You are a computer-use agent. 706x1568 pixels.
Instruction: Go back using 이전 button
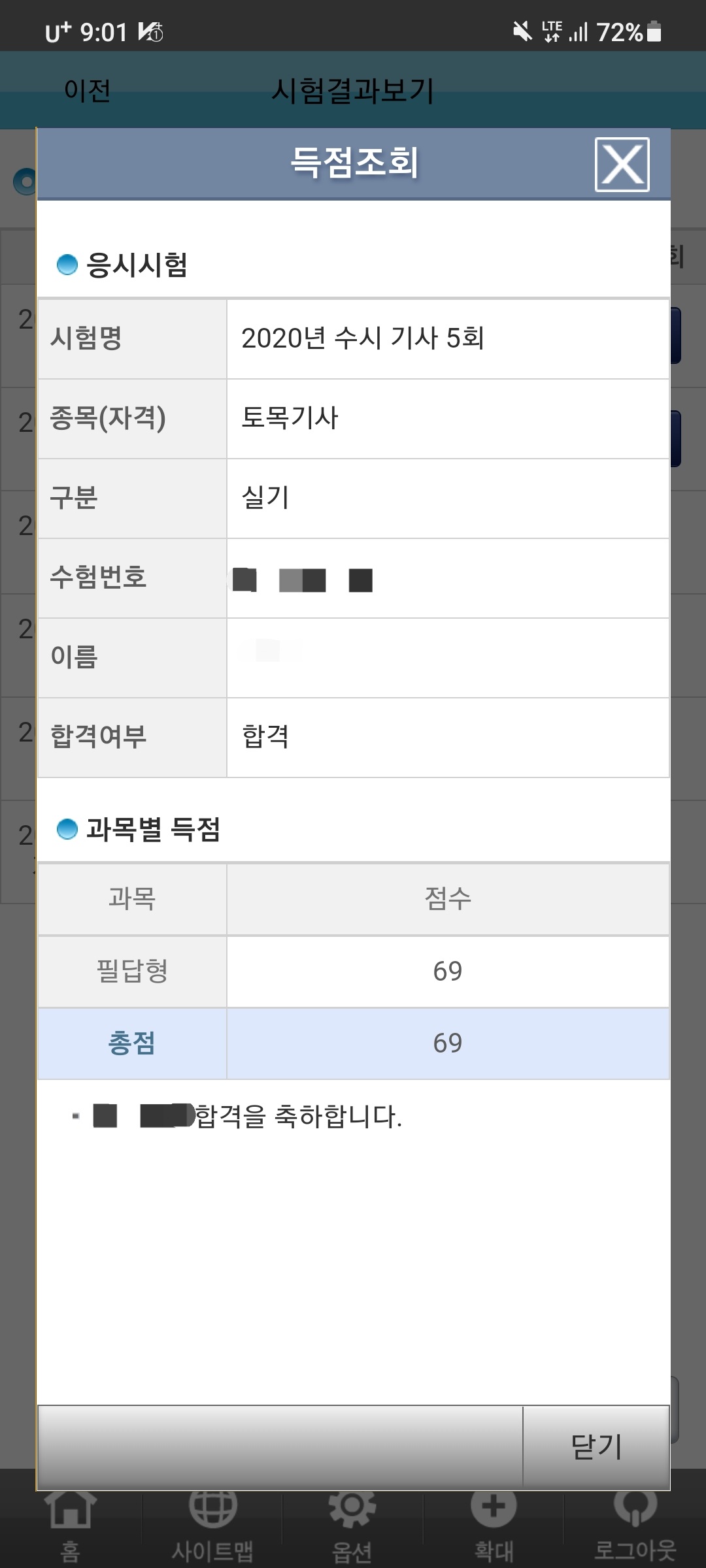(x=88, y=90)
